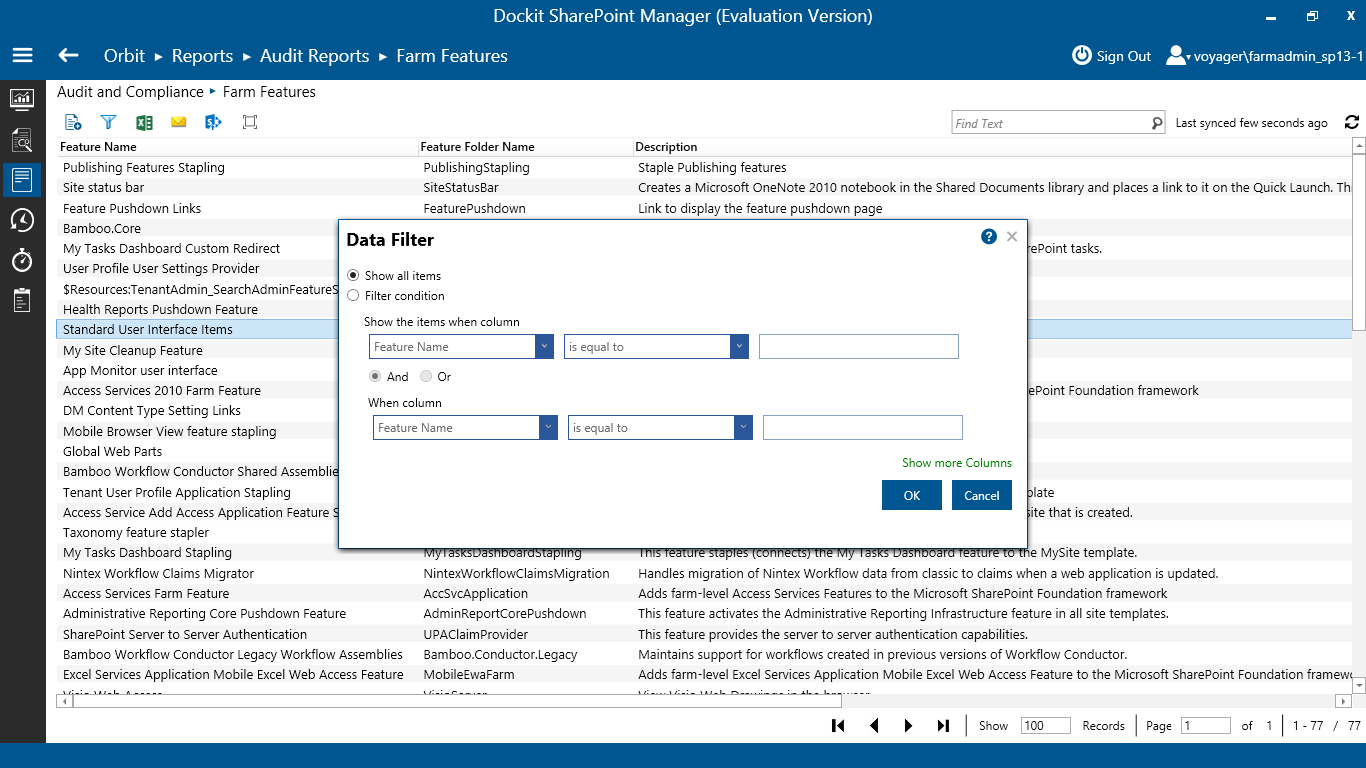
Task: Toggle full screen view icon
Action: click(250, 122)
